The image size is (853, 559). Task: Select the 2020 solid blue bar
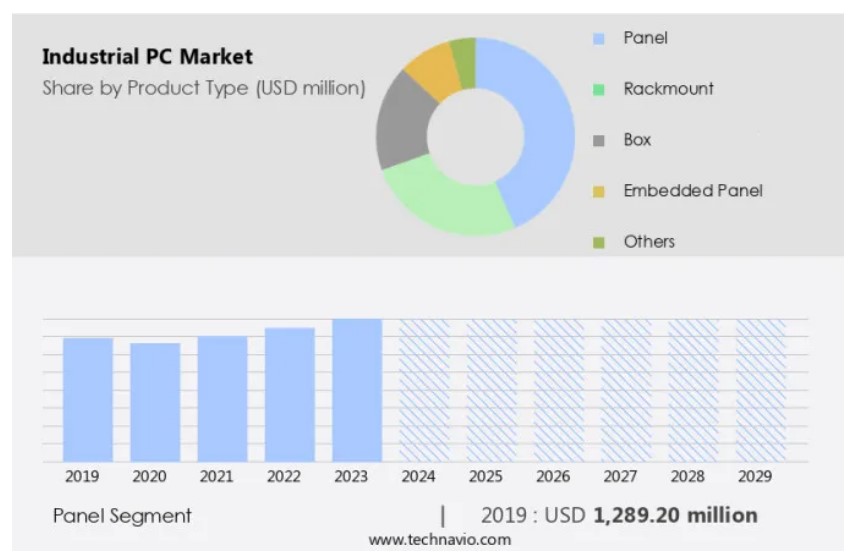click(155, 402)
